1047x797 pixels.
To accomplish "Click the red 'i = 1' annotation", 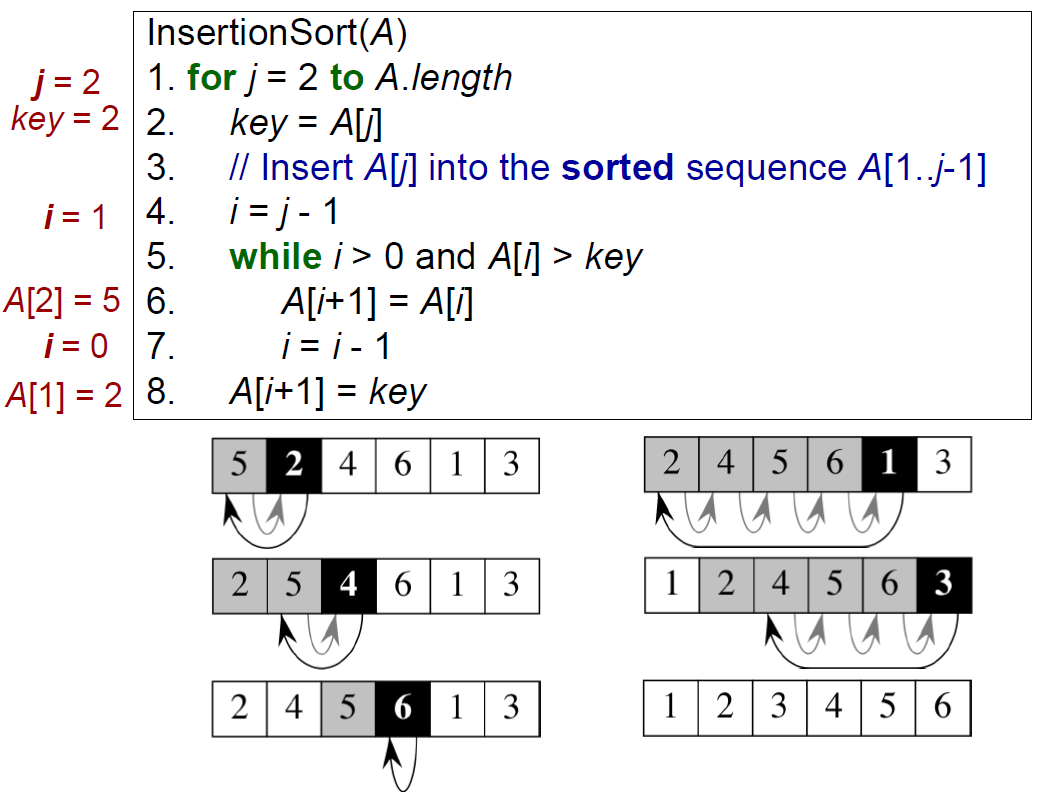I will point(75,216).
